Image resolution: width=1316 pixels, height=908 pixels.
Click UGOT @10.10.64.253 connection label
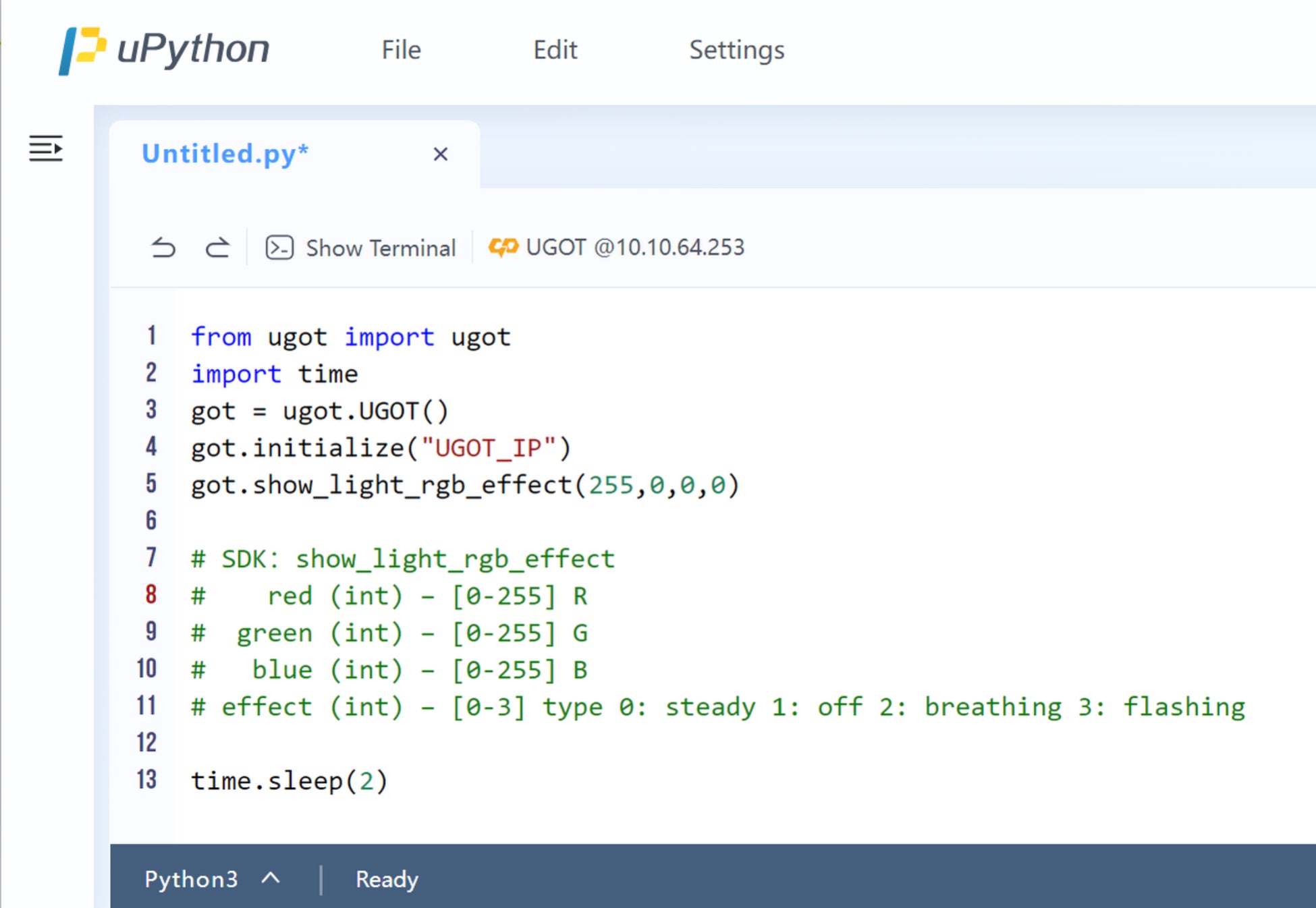tap(634, 248)
